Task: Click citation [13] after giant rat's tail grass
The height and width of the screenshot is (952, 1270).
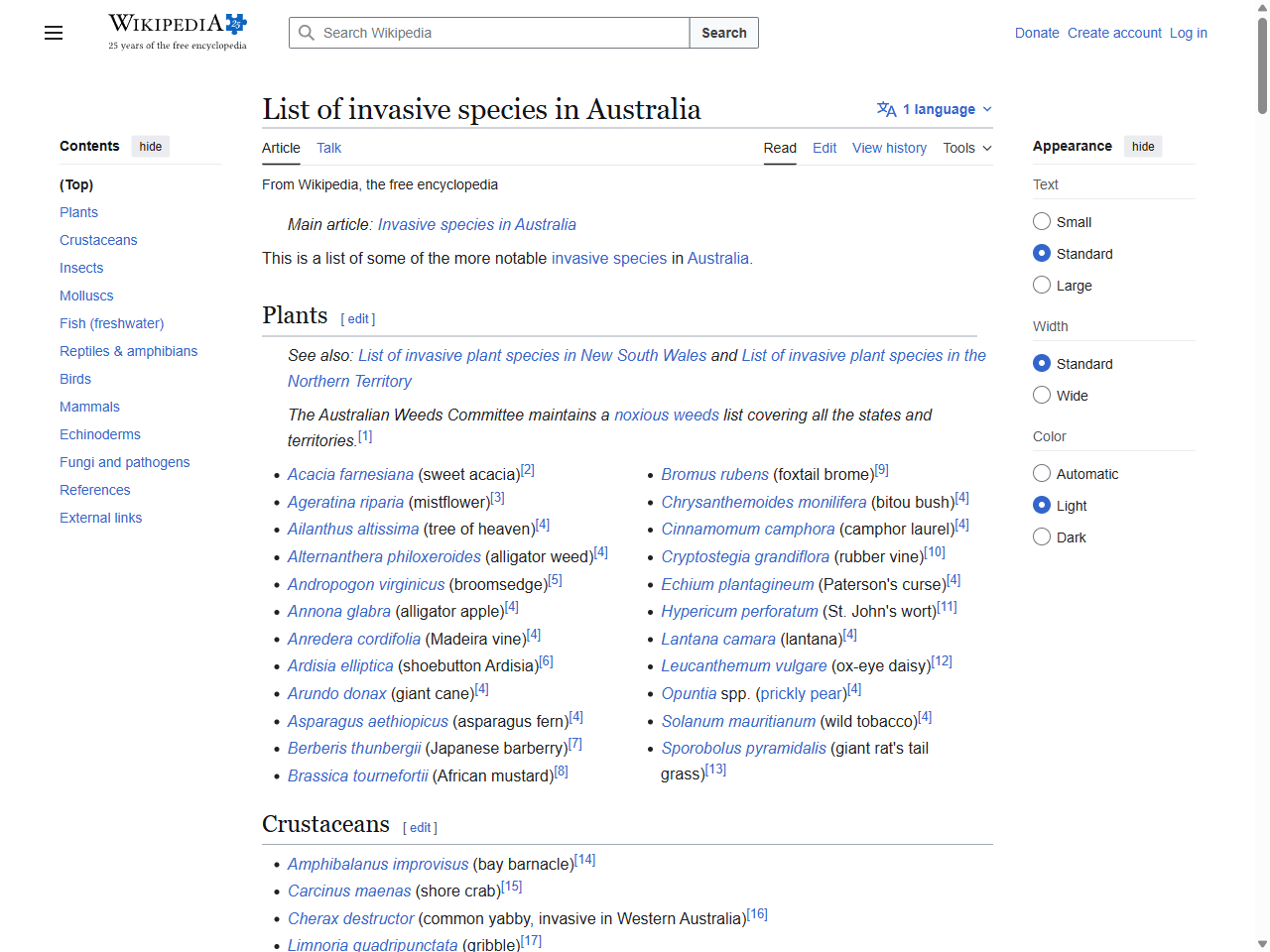Action: pos(716,769)
